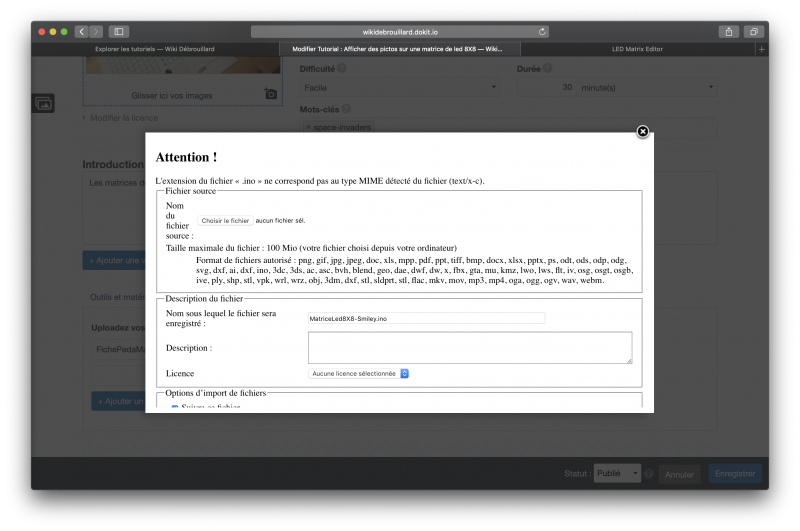Click the Enregistrer button
This screenshot has width=800, height=531.
pos(735,474)
